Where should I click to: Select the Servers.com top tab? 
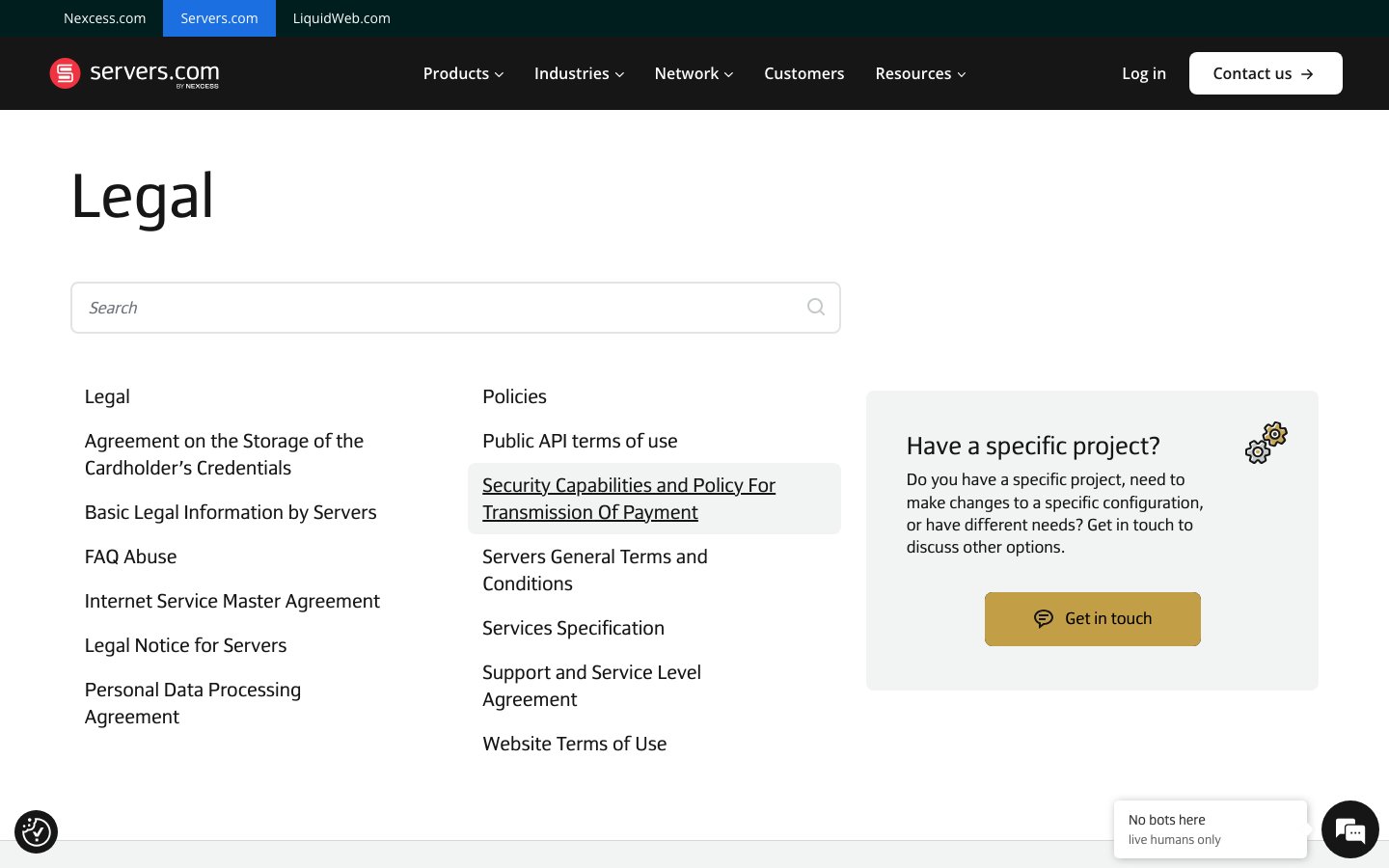coord(219,18)
